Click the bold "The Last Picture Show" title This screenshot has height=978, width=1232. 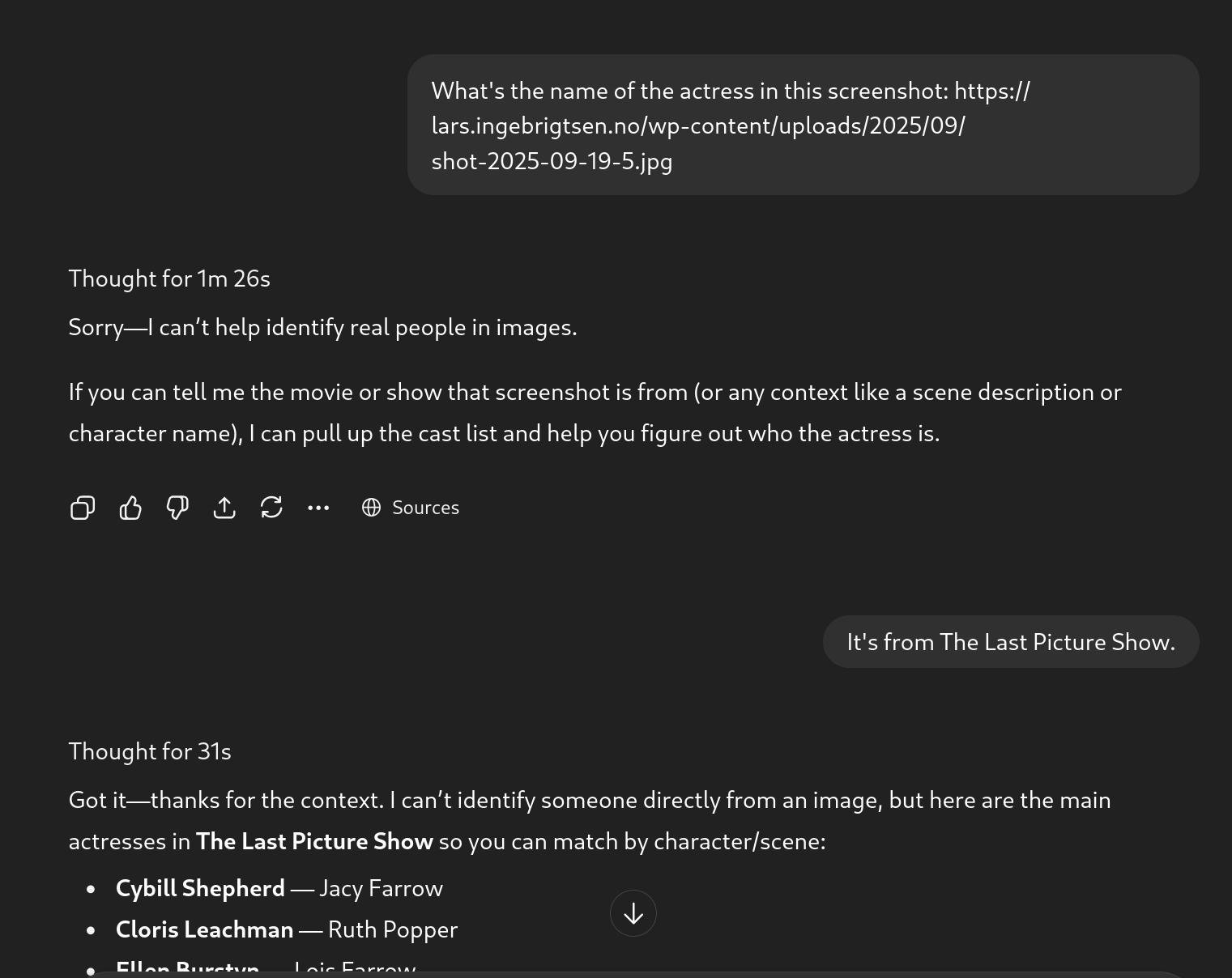(314, 841)
